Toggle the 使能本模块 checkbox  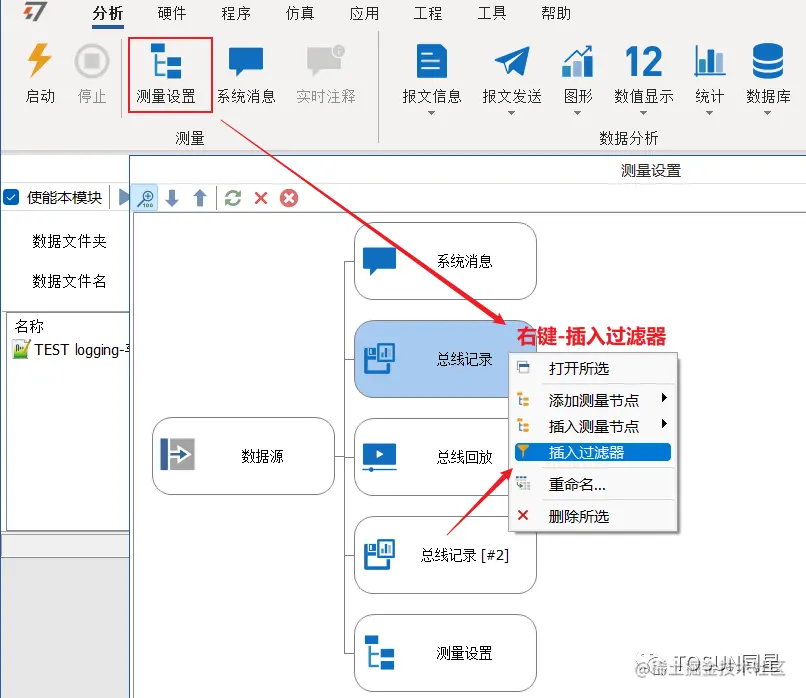point(11,197)
